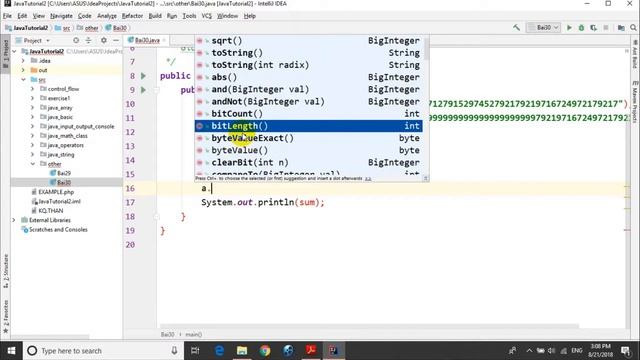Pick the highlighted bitLength() suggestion
The height and width of the screenshot is (360, 640).
[x=309, y=126]
